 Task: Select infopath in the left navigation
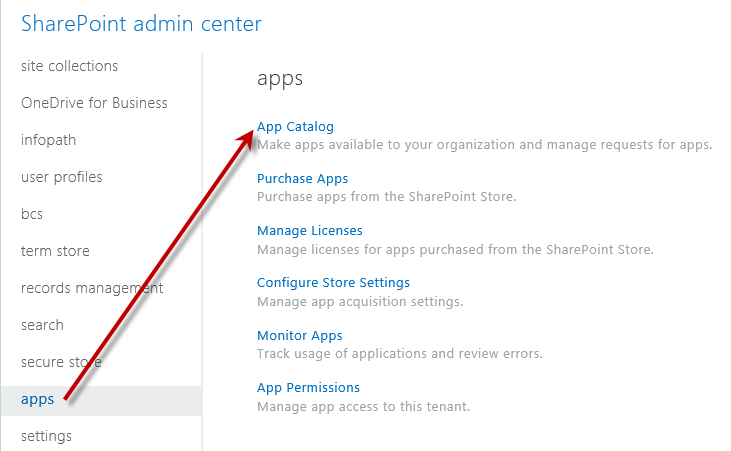48,140
